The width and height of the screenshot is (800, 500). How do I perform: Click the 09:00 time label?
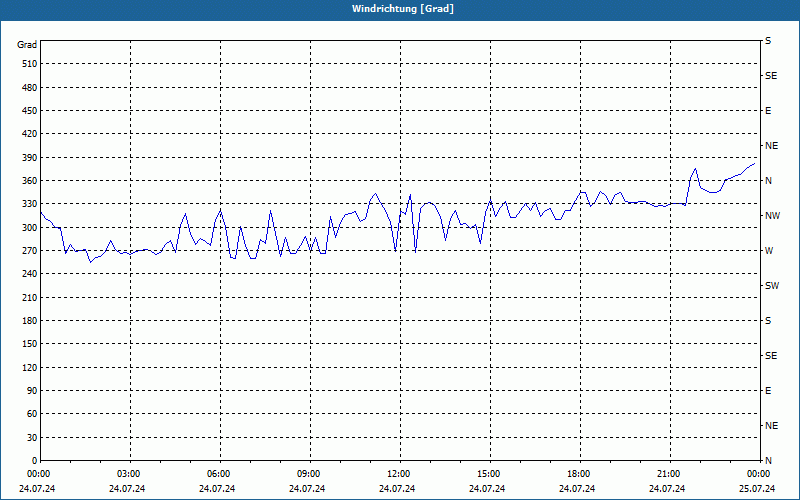click(309, 474)
